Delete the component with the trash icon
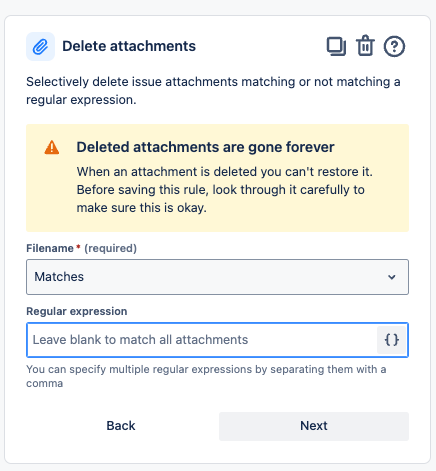436x471 pixels. click(365, 46)
